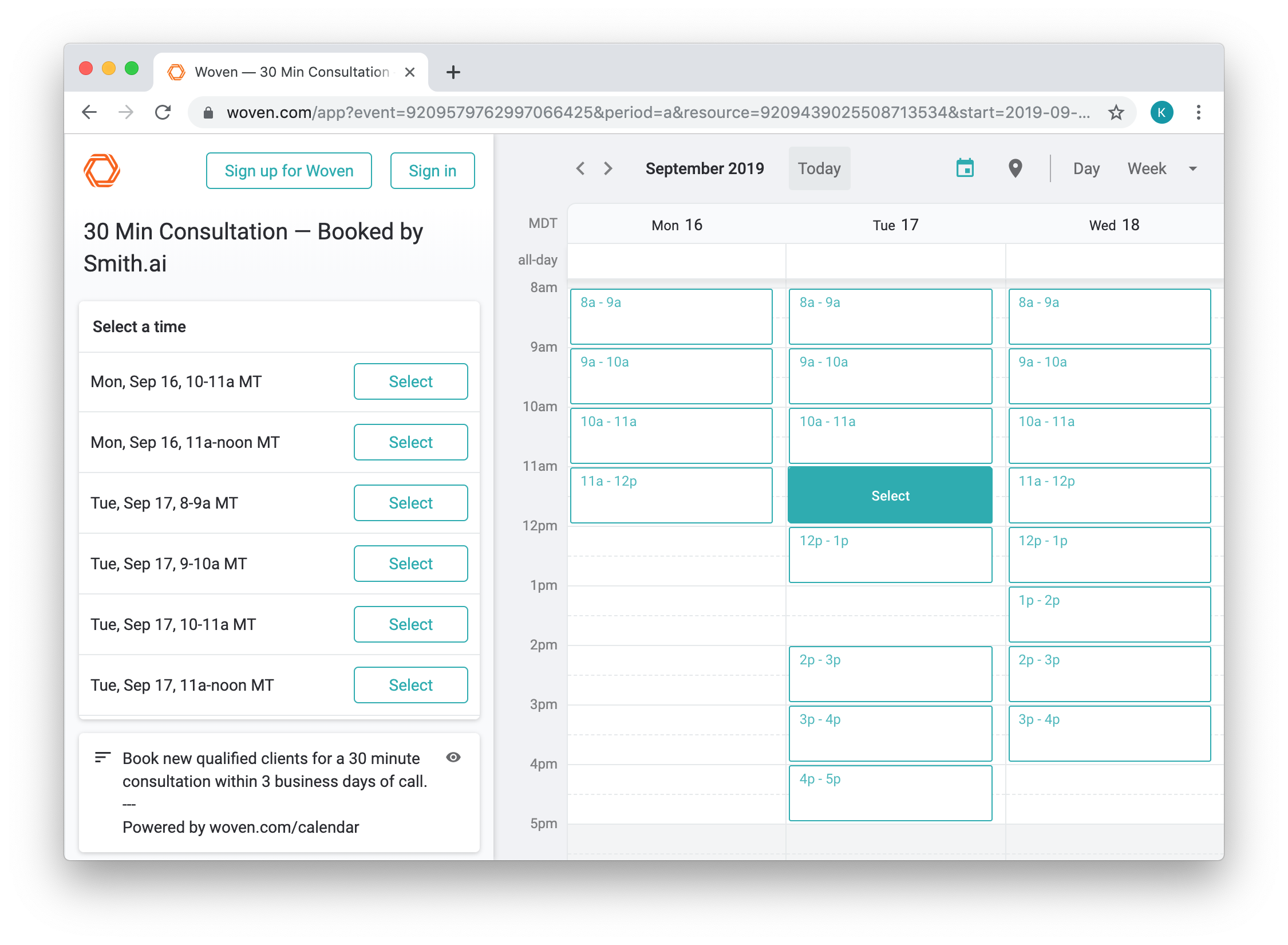The image size is (1288, 945).
Task: Toggle description visibility eye icon
Action: (453, 757)
